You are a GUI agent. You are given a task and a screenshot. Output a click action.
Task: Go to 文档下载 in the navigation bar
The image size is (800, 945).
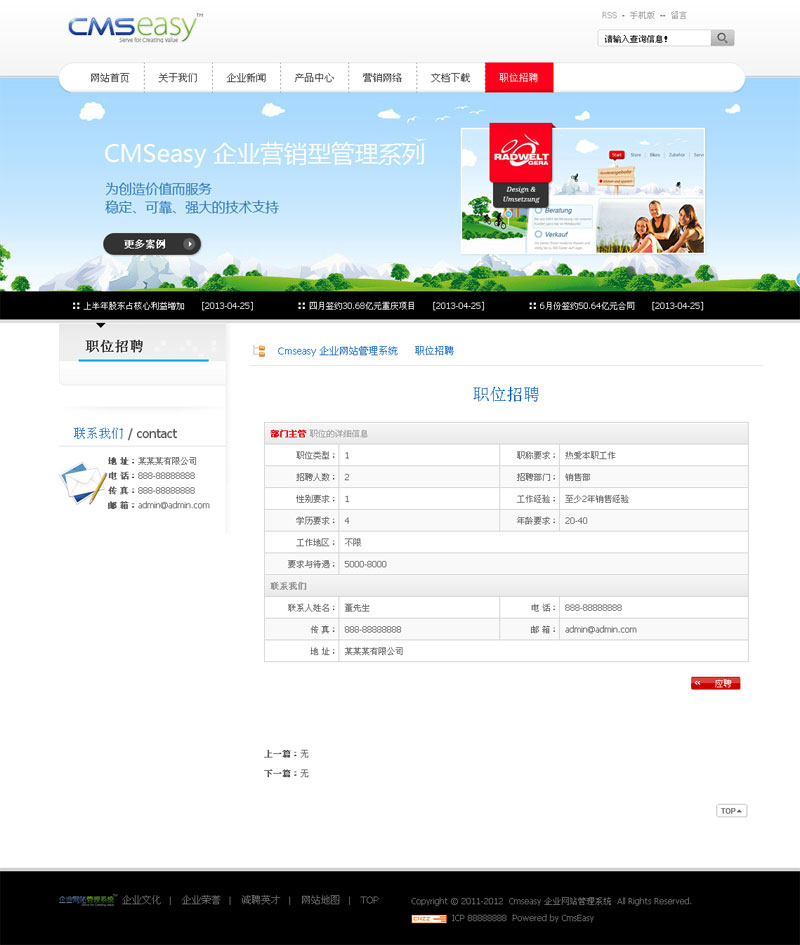point(450,78)
